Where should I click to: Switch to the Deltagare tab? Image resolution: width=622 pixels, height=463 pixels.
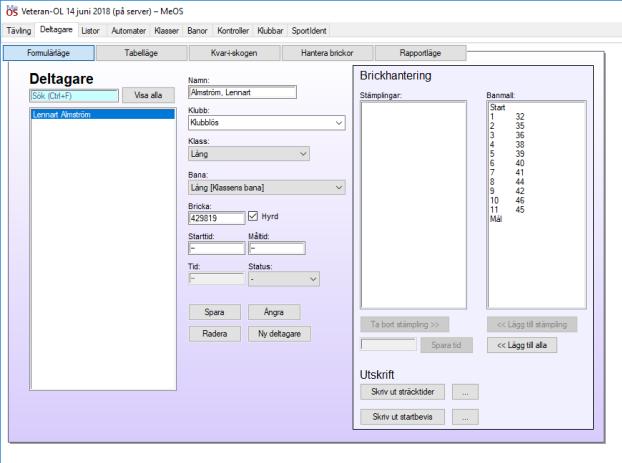[x=56, y=30]
